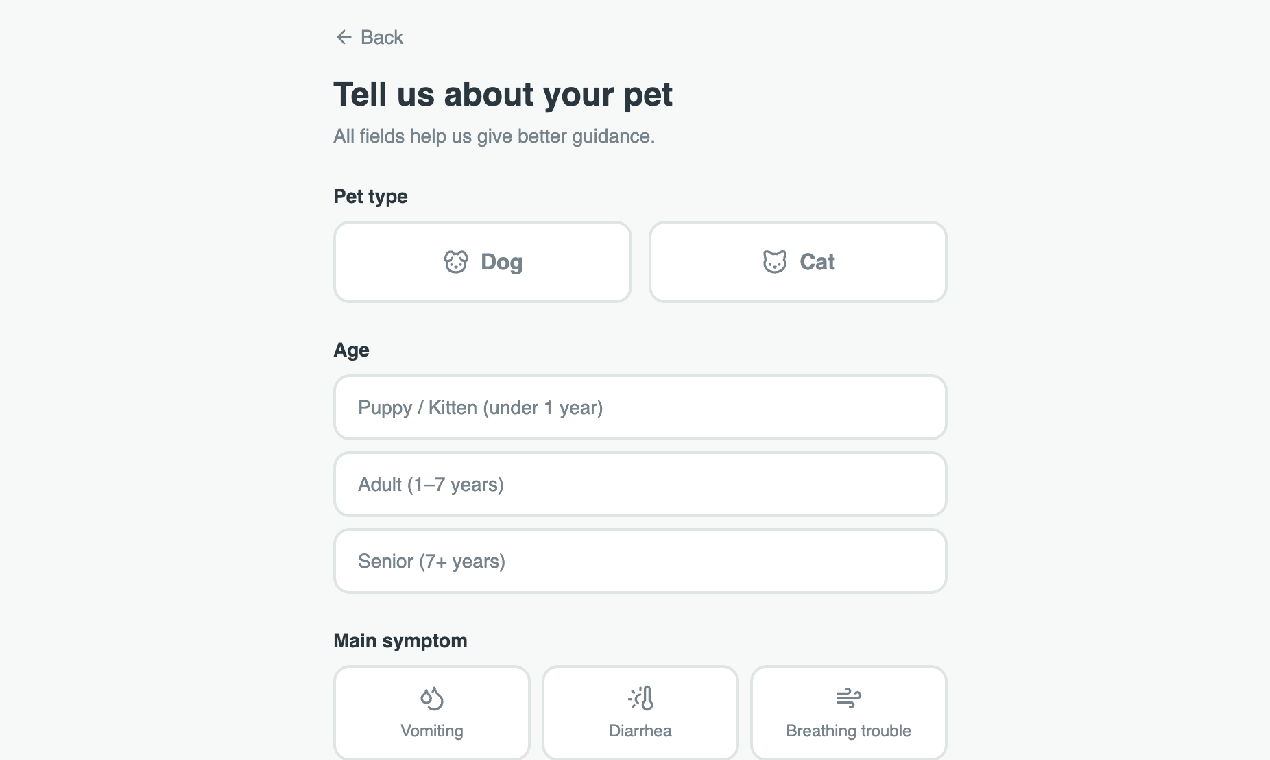Select Senior (7+ years) age option
This screenshot has height=760, width=1270.
640,561
